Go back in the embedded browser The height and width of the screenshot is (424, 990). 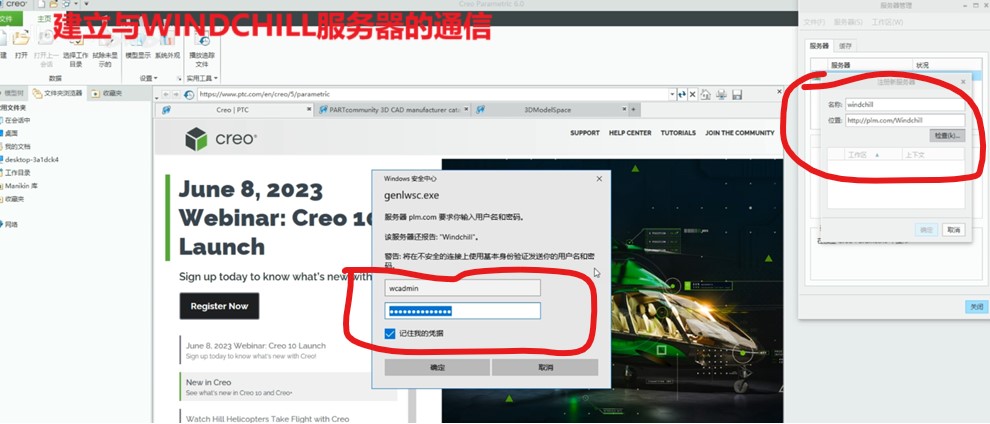[x=166, y=95]
